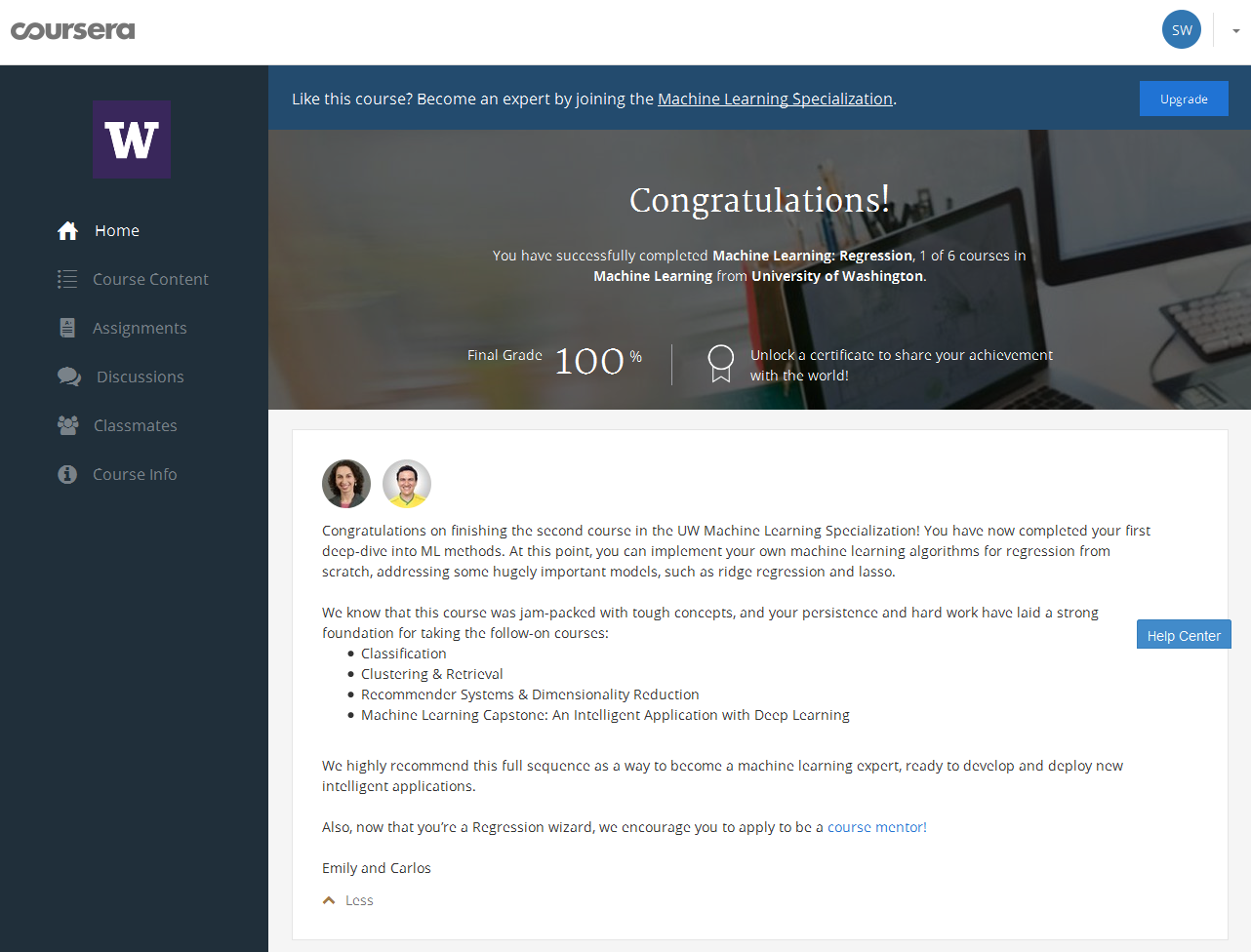1251x952 pixels.
Task: Click the University of Washington W logo
Action: pyautogui.click(x=132, y=139)
